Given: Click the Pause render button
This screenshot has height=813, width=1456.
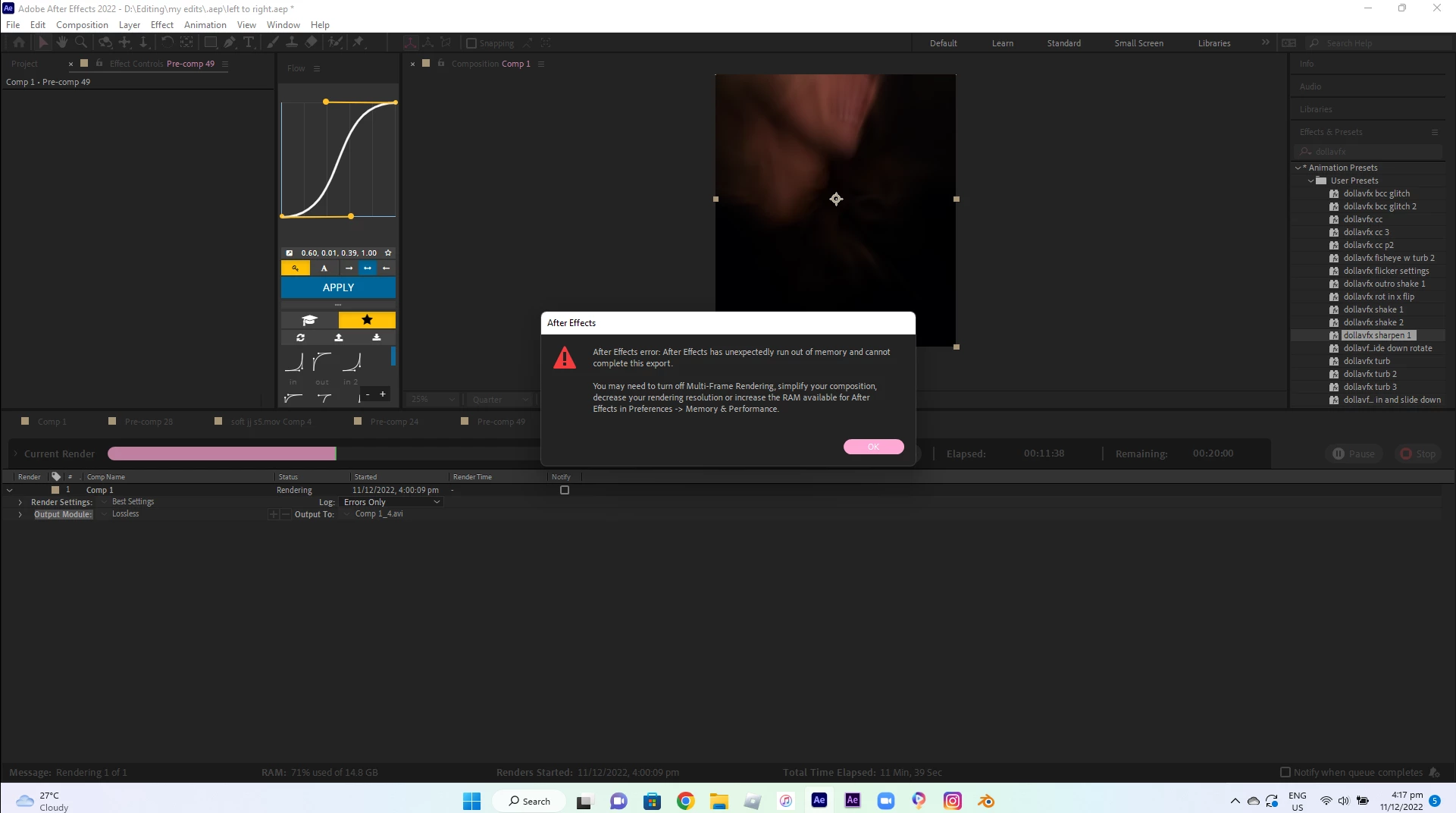Looking at the screenshot, I should pyautogui.click(x=1354, y=454).
